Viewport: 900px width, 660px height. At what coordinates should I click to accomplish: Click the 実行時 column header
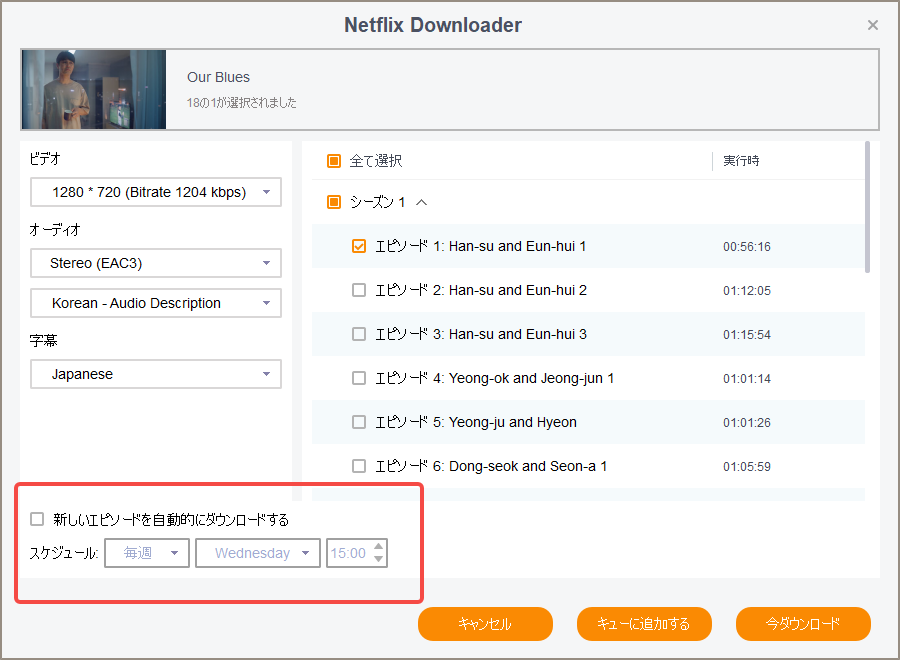tap(741, 161)
